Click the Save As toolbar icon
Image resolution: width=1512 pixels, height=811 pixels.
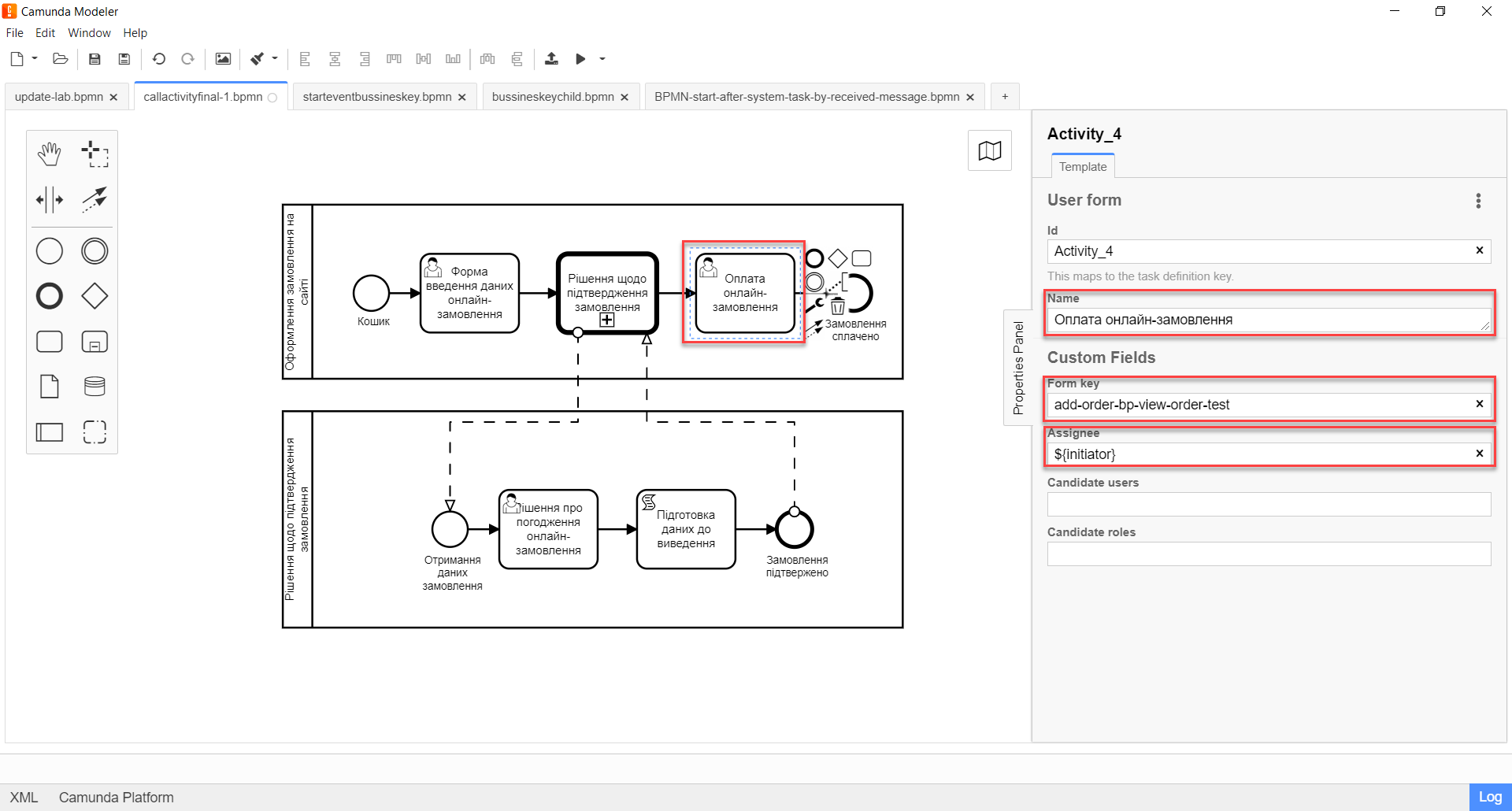124,59
